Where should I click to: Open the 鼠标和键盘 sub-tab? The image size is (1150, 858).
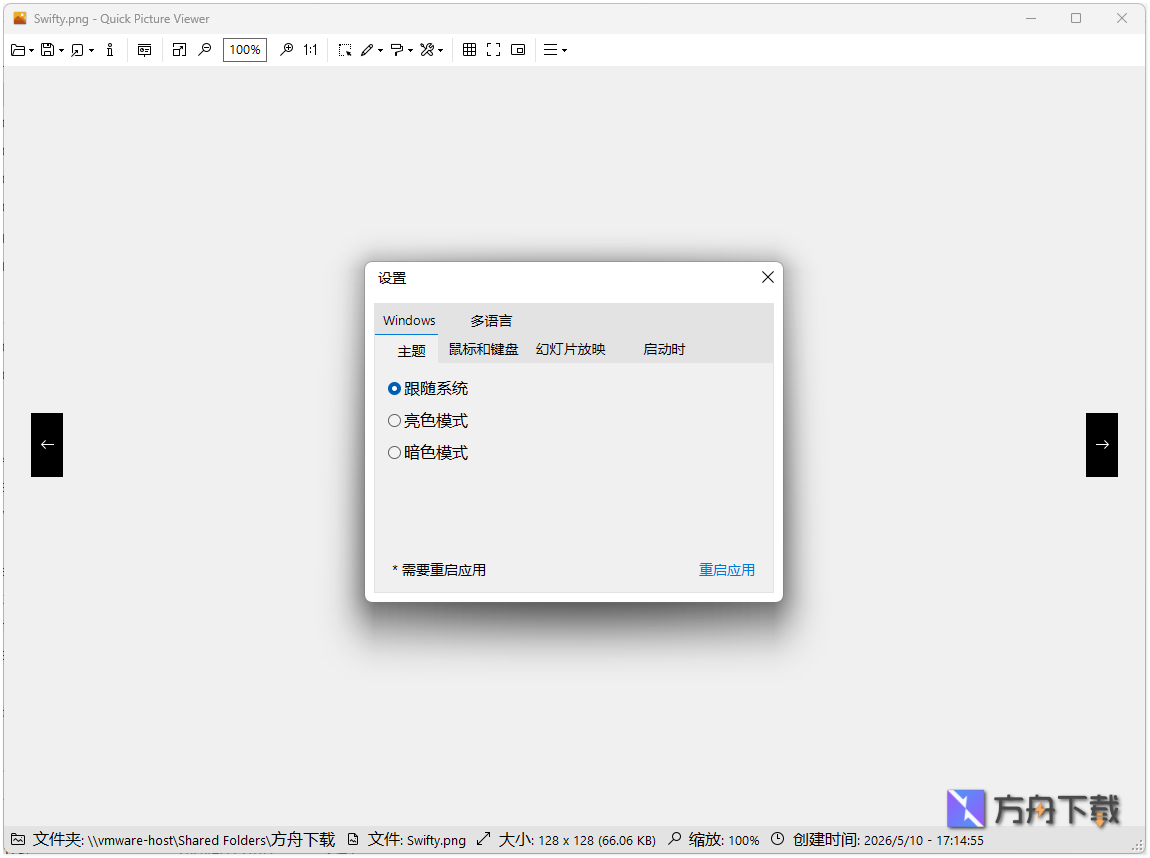[x=483, y=350]
